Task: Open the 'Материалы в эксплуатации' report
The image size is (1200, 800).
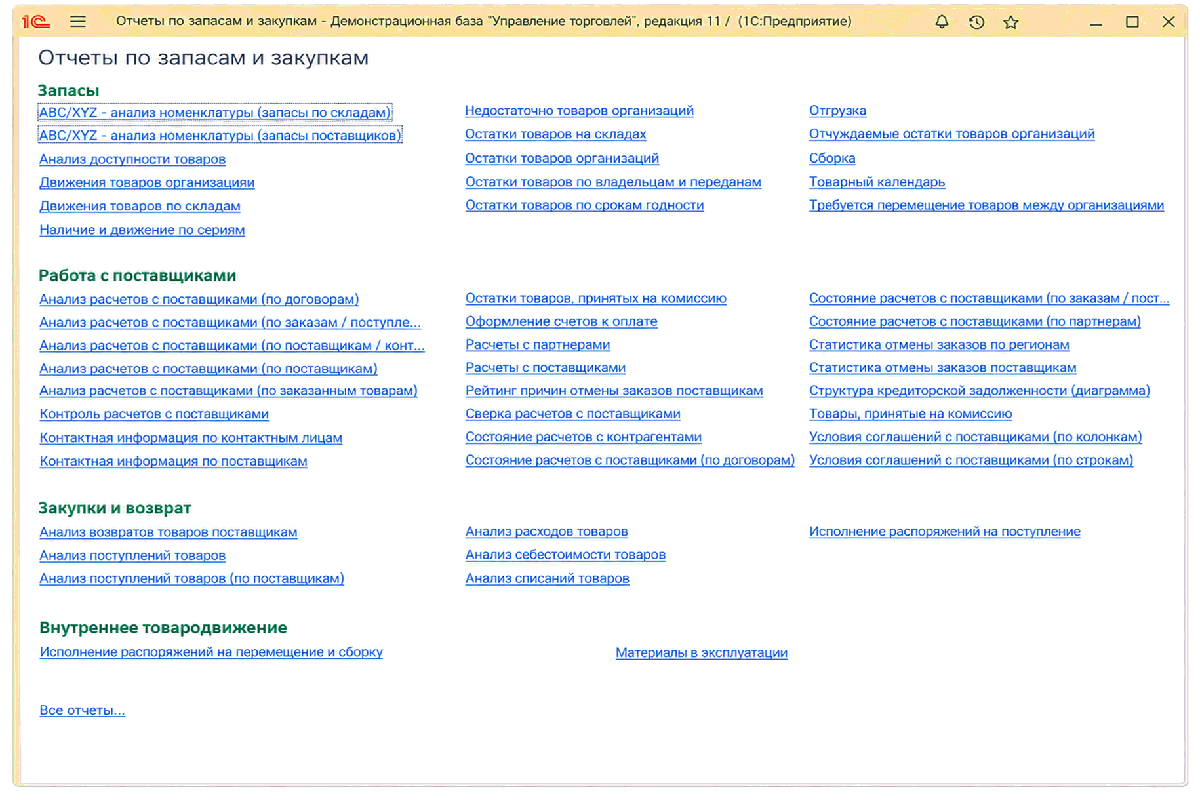Action: [x=702, y=653]
